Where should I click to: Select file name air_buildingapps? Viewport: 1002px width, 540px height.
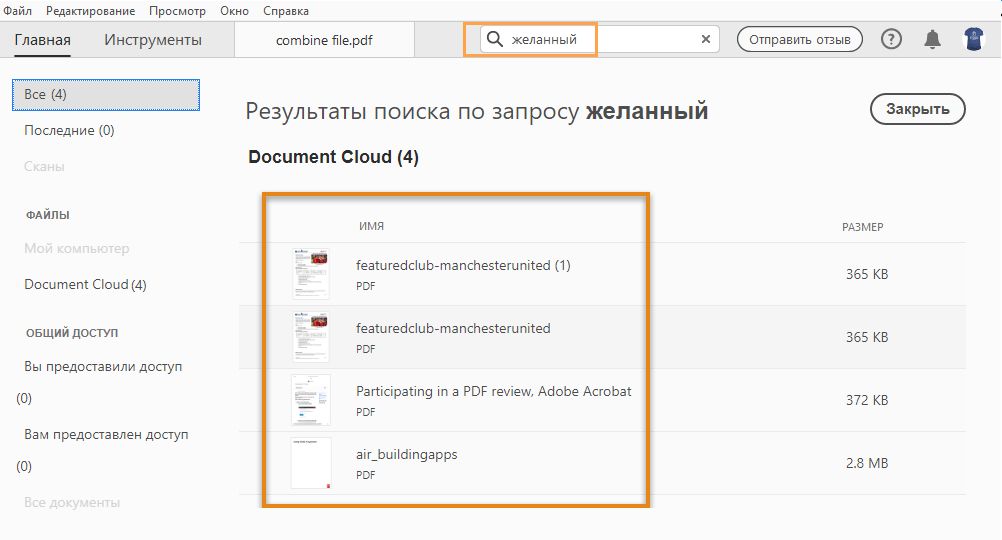(406, 454)
